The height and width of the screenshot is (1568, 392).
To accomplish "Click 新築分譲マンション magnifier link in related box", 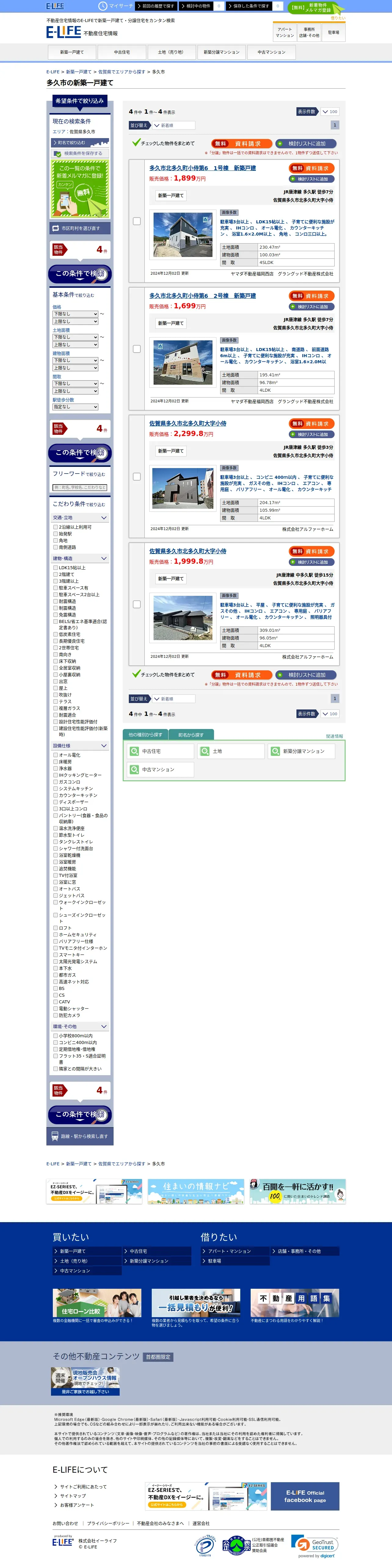I will [x=302, y=751].
